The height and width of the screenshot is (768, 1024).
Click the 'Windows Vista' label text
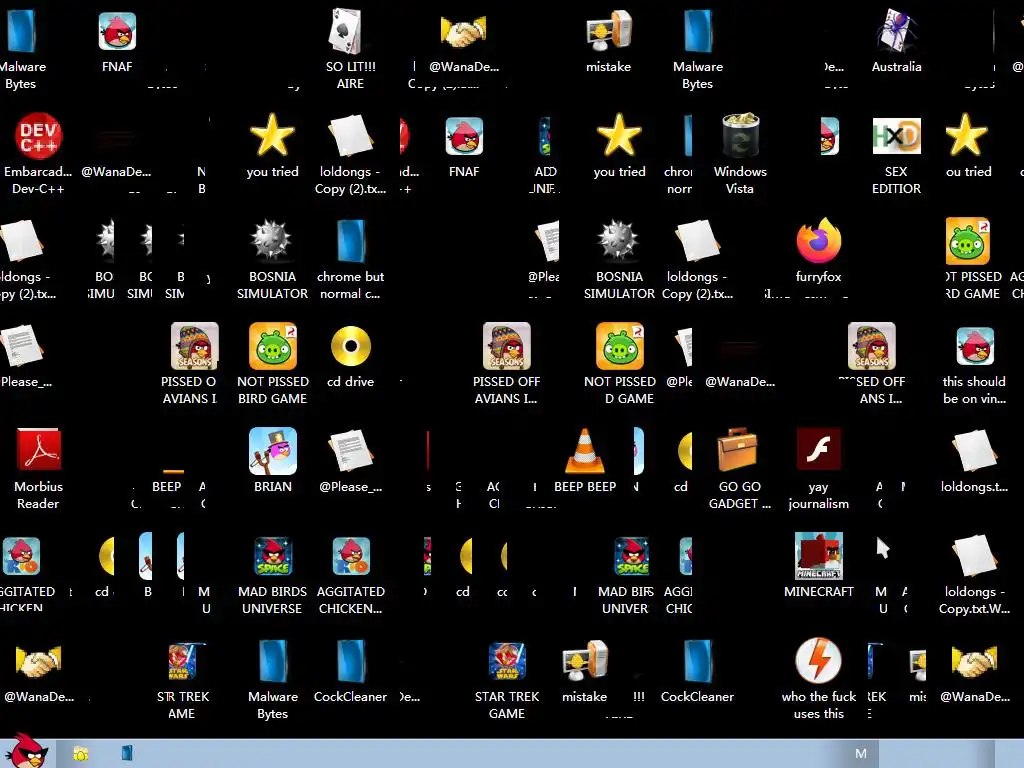tap(740, 180)
